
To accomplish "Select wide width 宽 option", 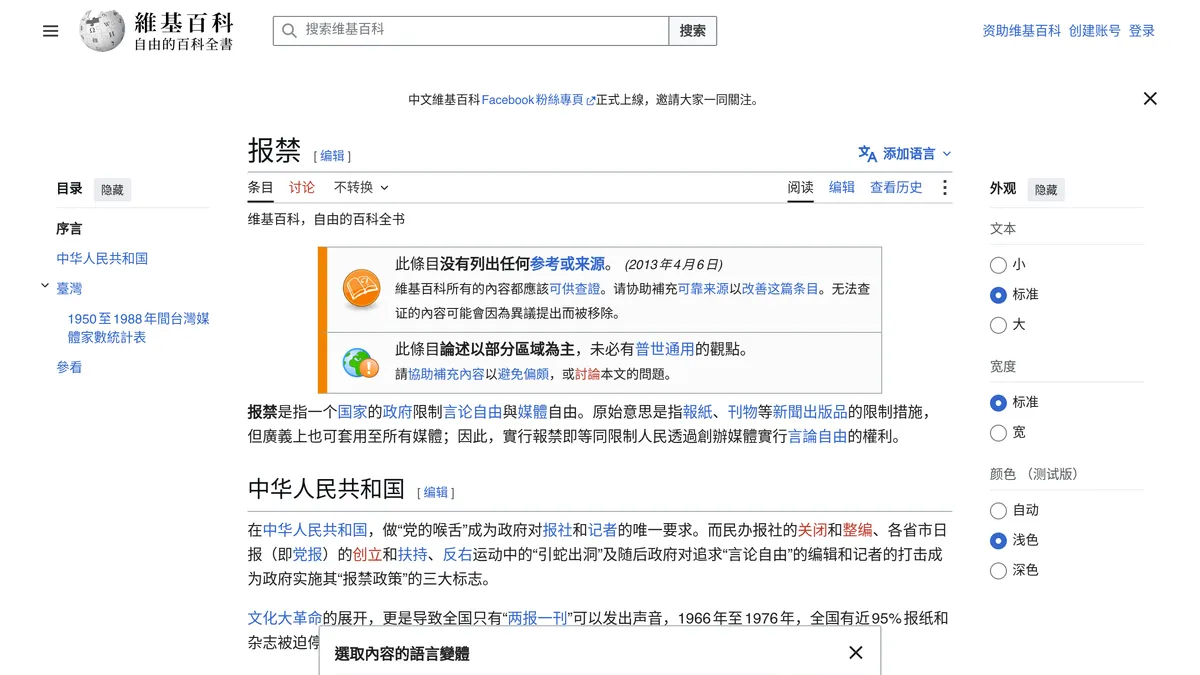I will (x=998, y=433).
